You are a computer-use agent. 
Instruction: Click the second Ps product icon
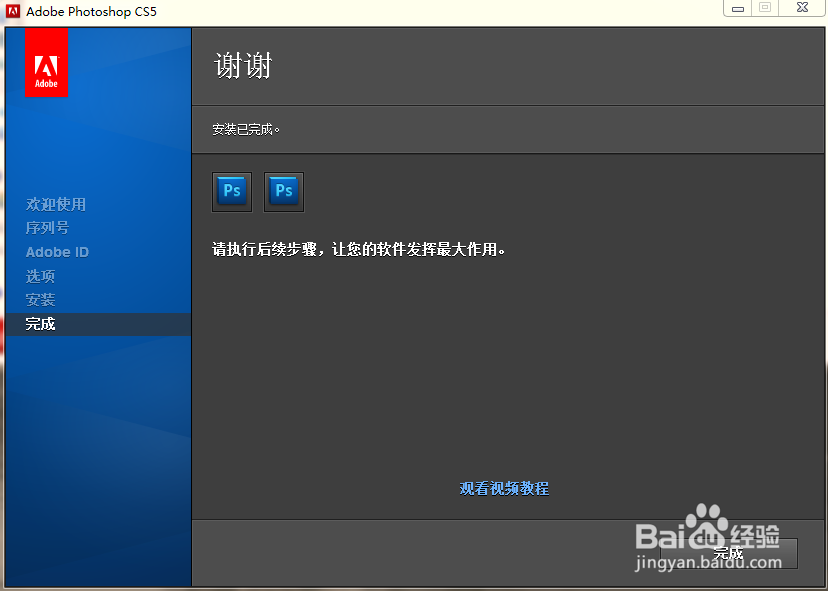[x=284, y=192]
